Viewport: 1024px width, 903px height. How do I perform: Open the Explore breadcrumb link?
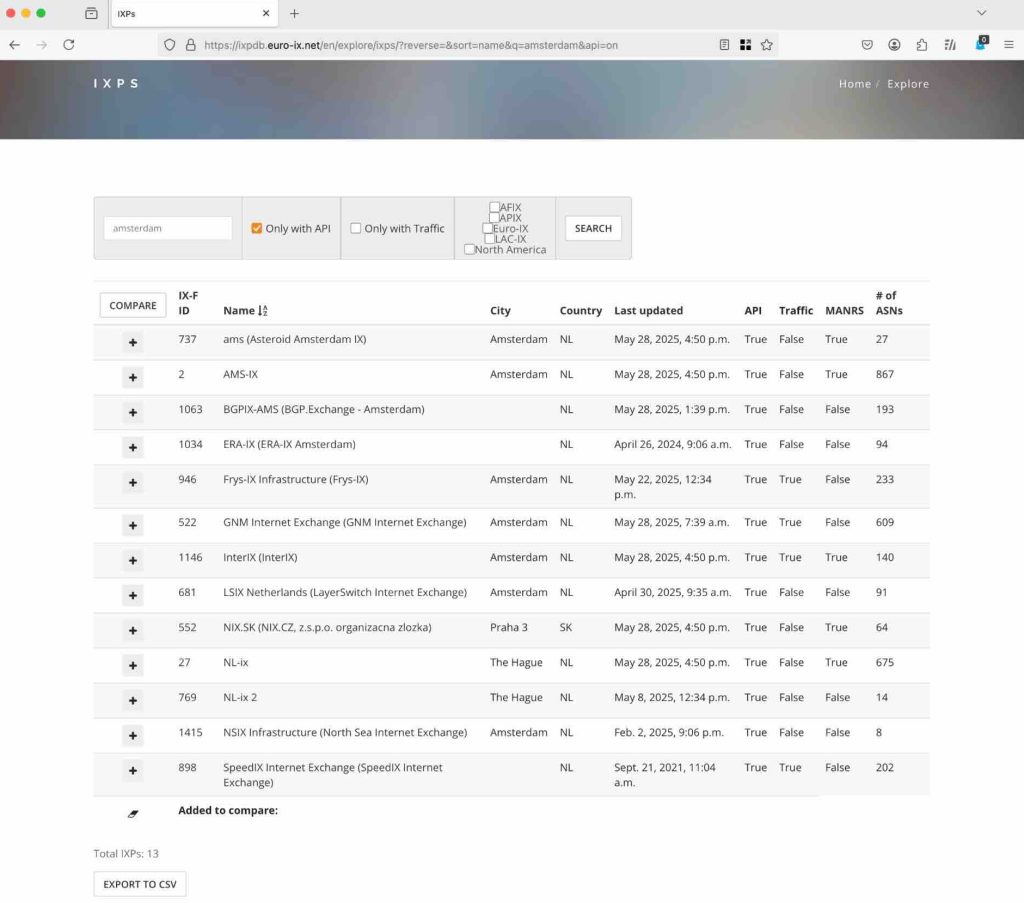(908, 84)
